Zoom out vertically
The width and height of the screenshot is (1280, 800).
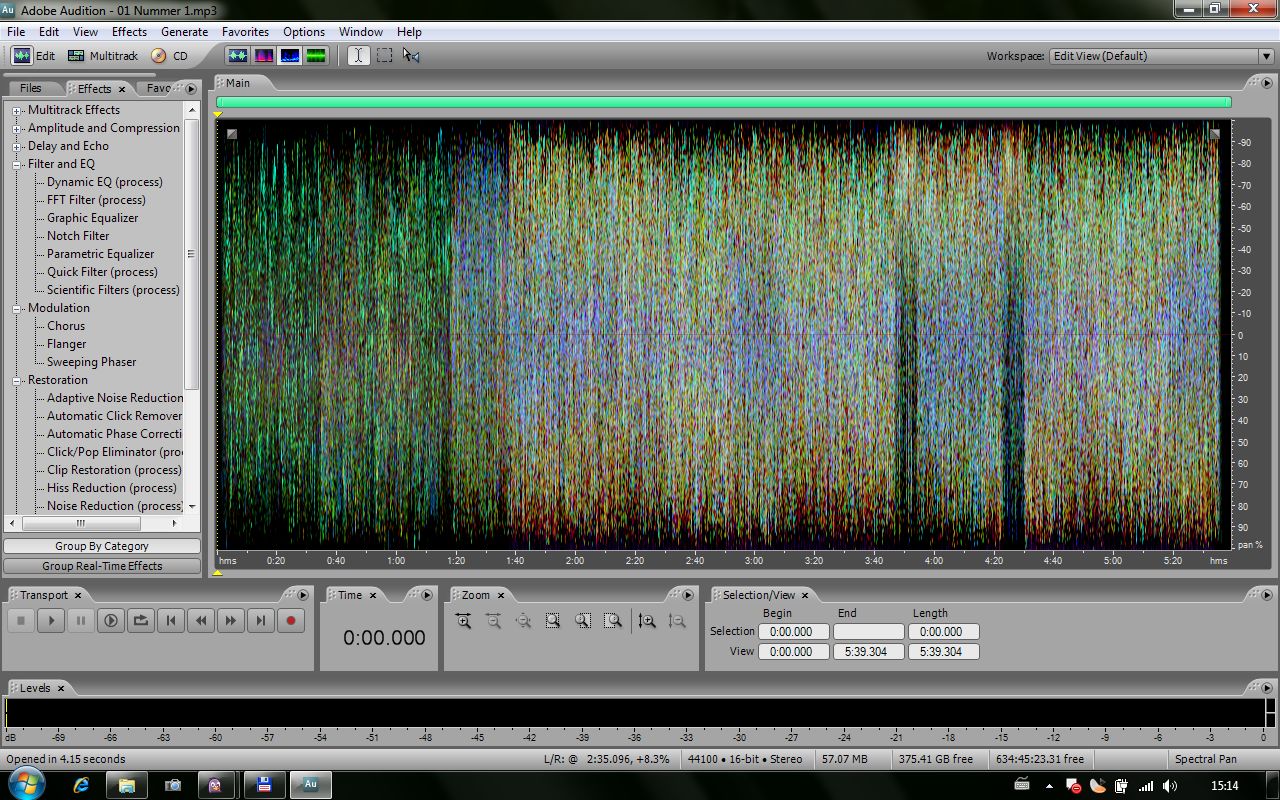click(x=677, y=621)
